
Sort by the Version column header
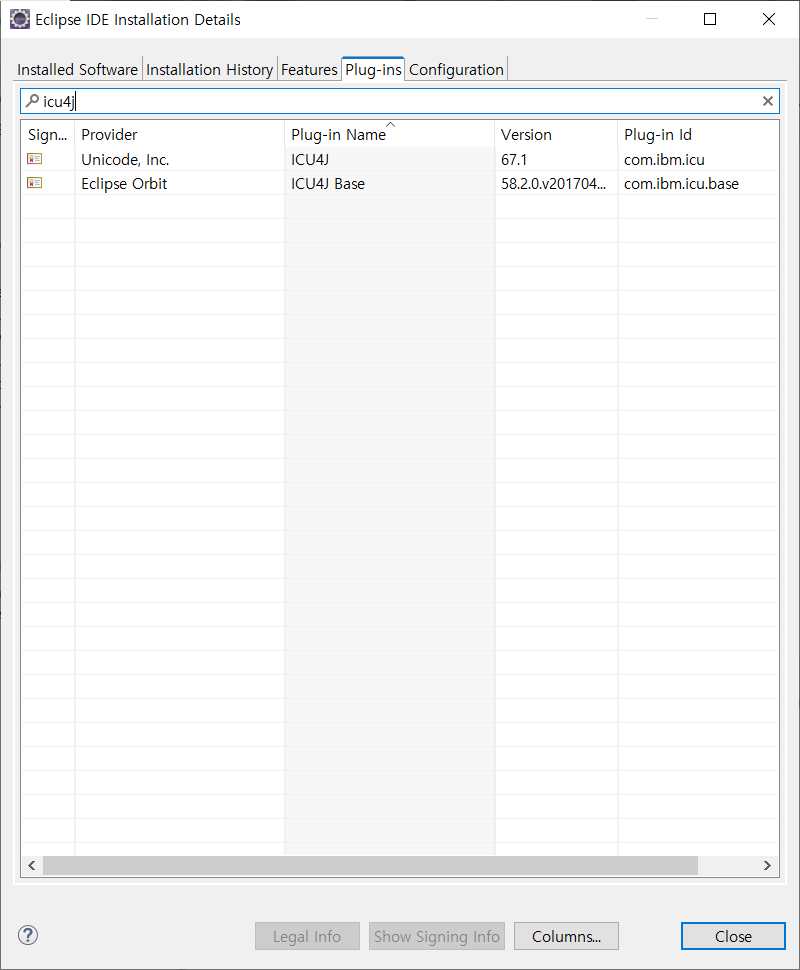[x=556, y=134]
